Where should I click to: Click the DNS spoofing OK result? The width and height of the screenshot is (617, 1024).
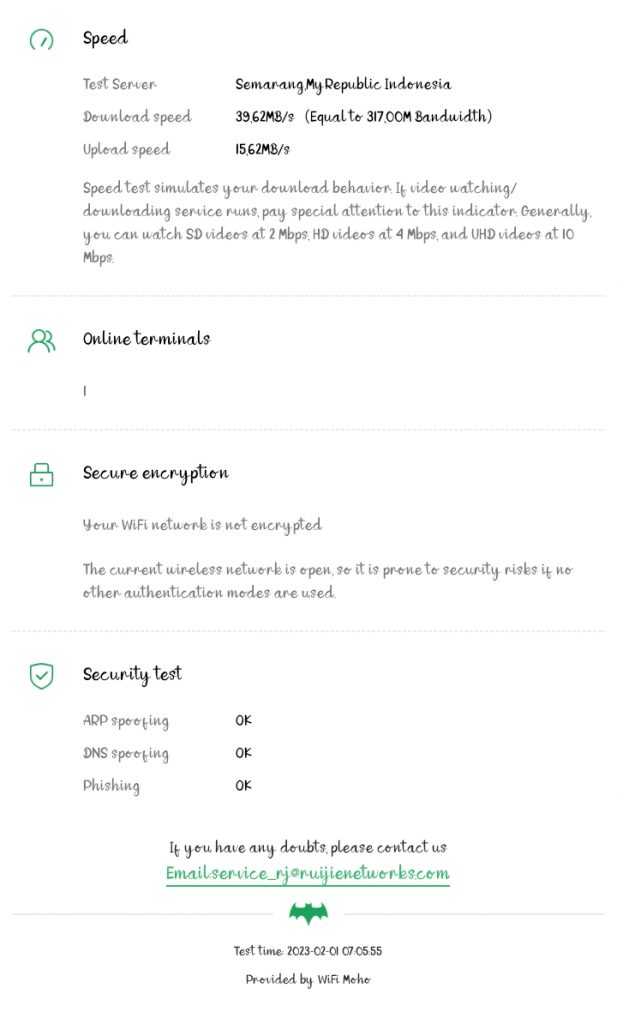point(243,753)
